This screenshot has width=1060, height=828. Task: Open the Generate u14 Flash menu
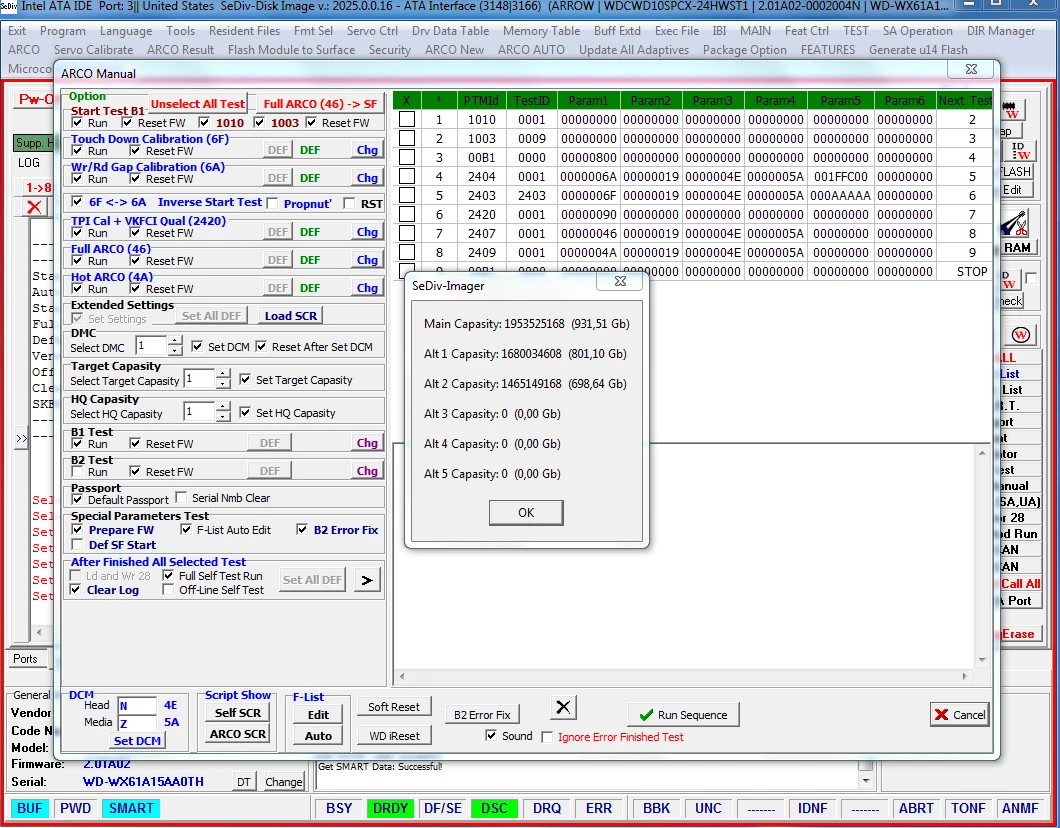click(x=918, y=49)
